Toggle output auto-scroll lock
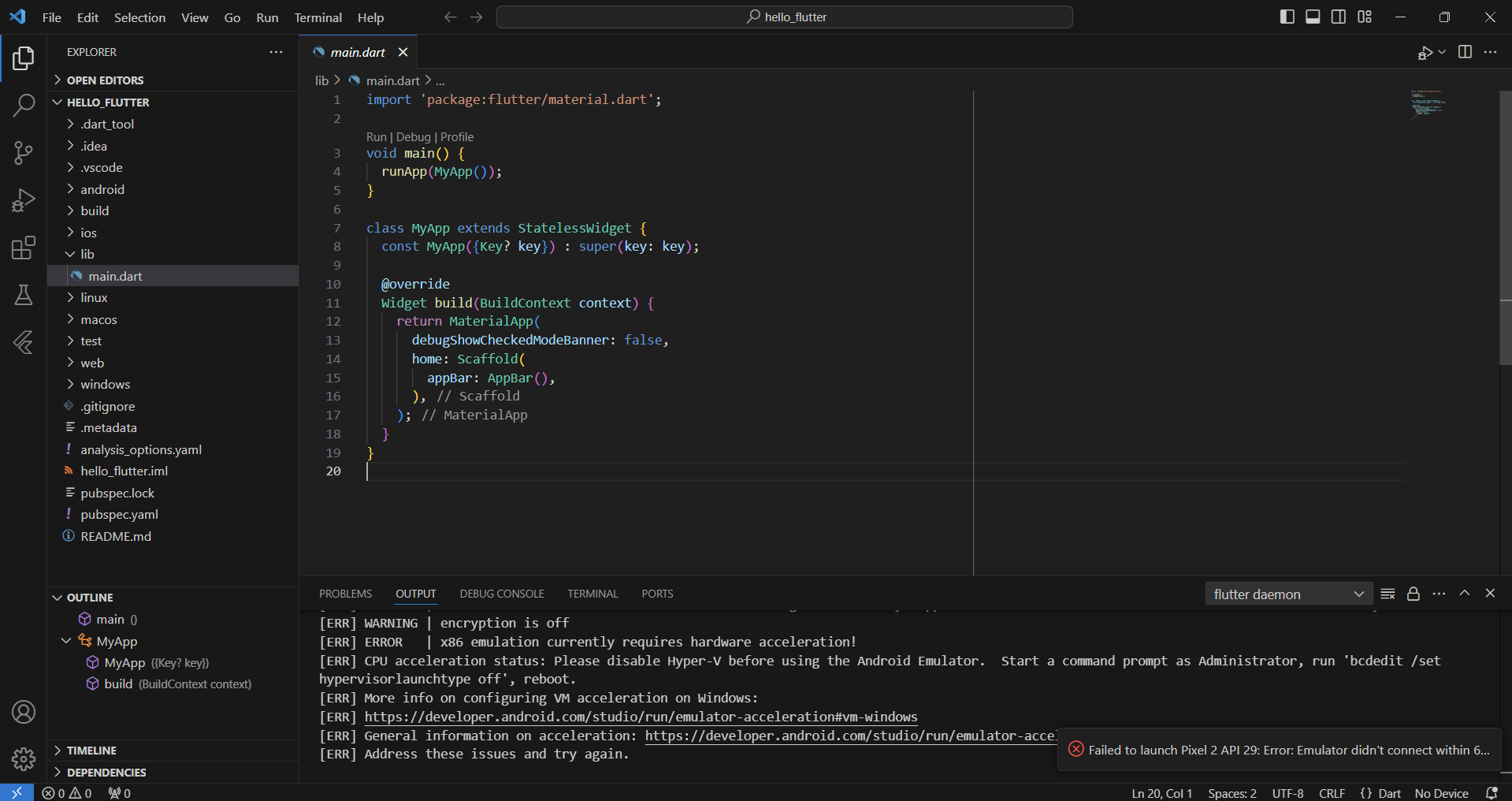This screenshot has width=1512, height=801. click(1414, 594)
